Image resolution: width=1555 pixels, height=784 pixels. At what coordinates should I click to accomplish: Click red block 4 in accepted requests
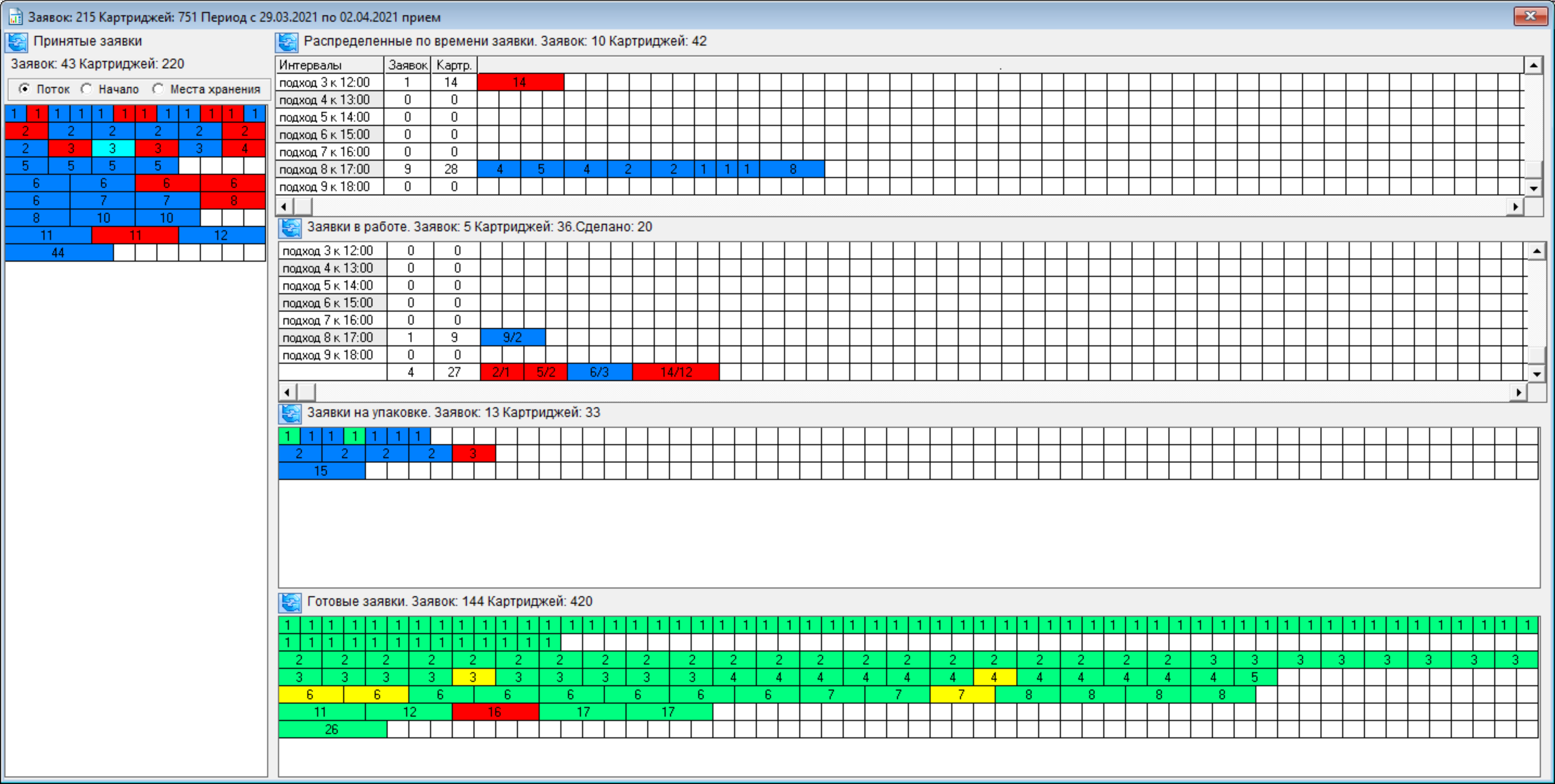click(244, 149)
